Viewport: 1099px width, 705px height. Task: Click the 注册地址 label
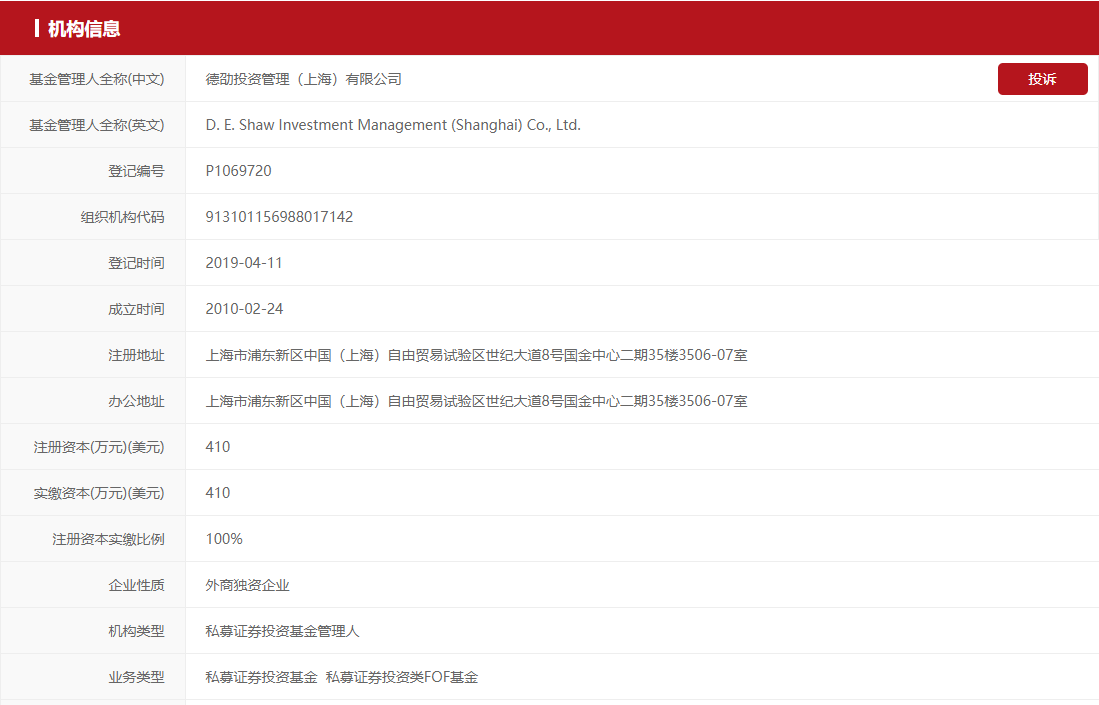[x=136, y=355]
